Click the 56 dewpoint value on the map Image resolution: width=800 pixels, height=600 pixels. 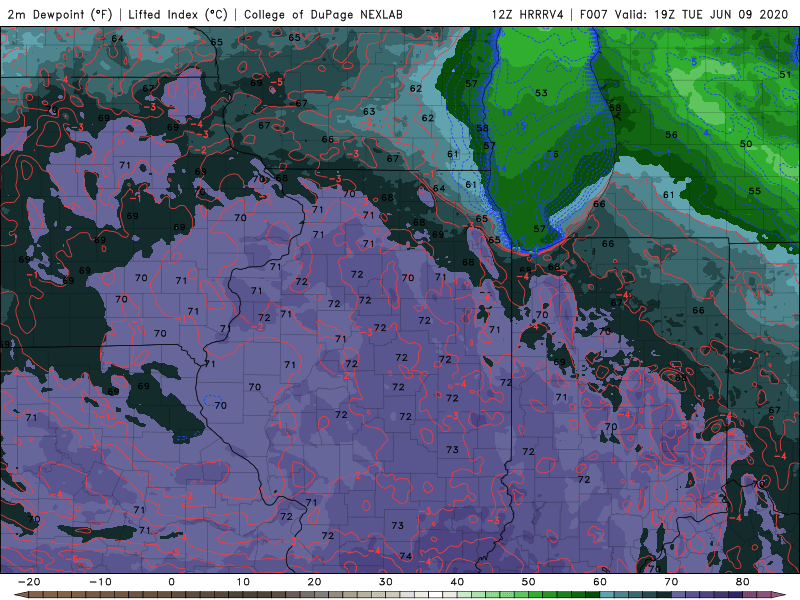pos(671,135)
